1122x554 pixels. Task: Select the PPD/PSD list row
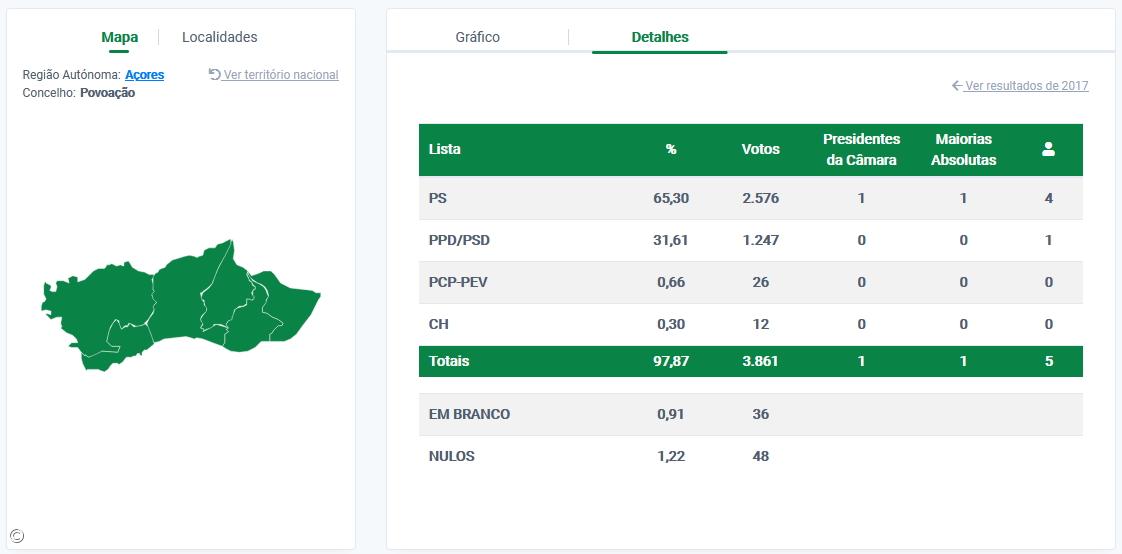pyautogui.click(x=750, y=240)
